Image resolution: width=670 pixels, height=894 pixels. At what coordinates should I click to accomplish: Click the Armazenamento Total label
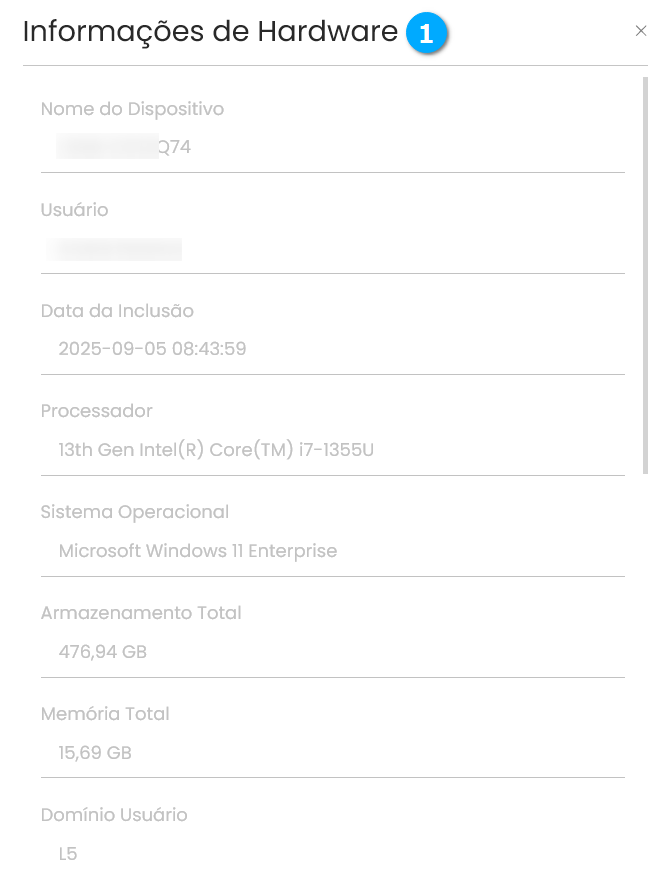[x=141, y=613]
